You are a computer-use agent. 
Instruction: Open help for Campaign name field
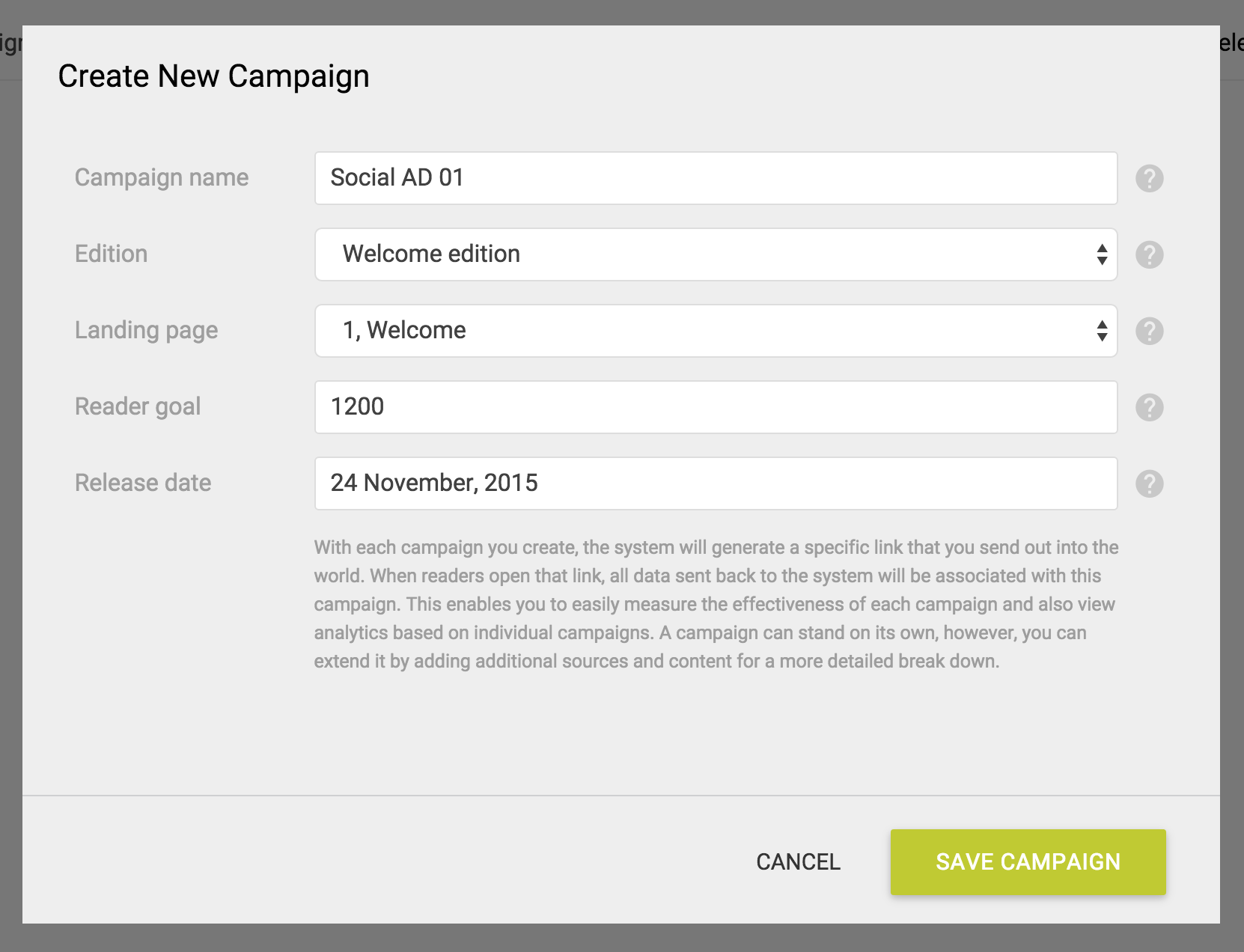(x=1150, y=178)
